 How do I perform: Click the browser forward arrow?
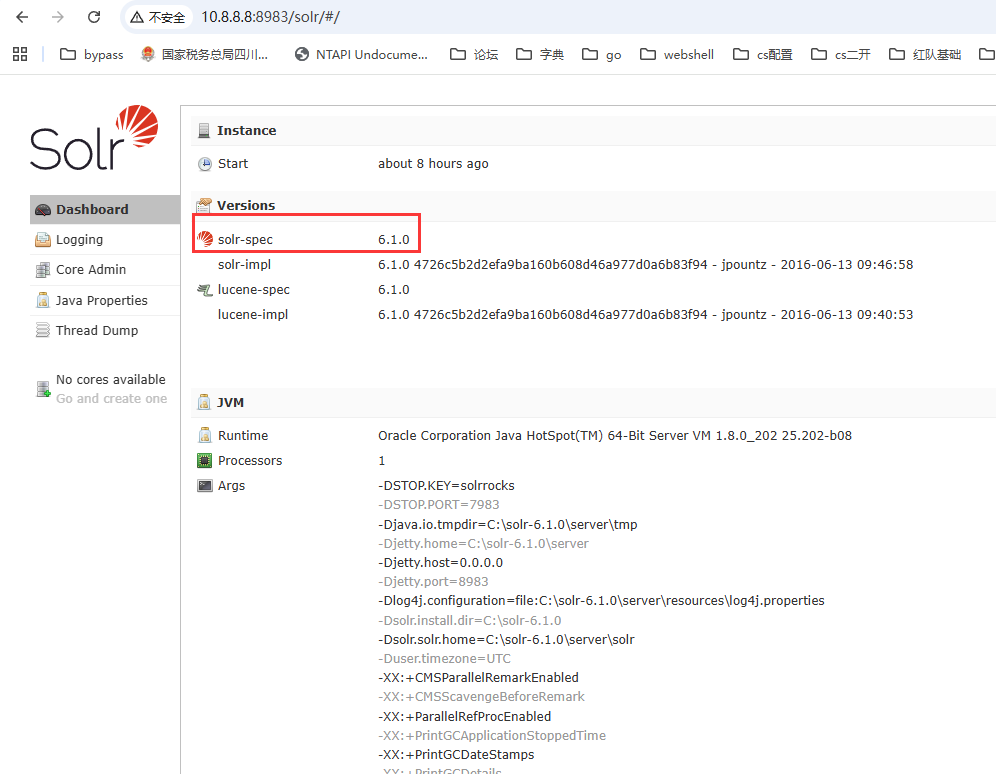58,17
